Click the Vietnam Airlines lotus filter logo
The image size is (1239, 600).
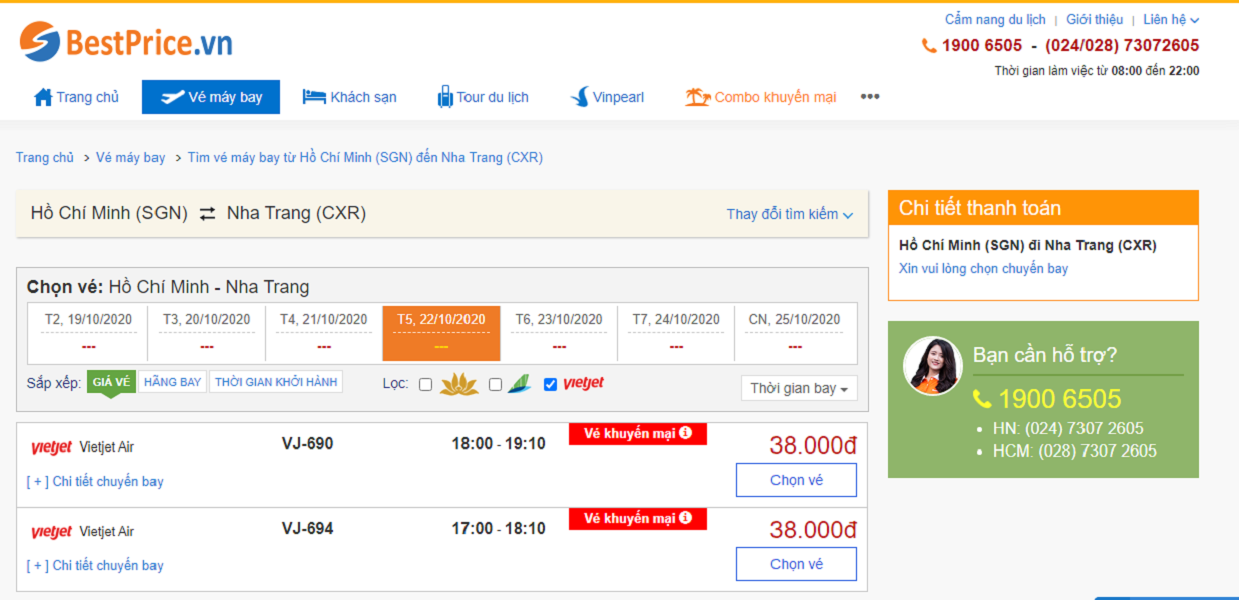(460, 383)
